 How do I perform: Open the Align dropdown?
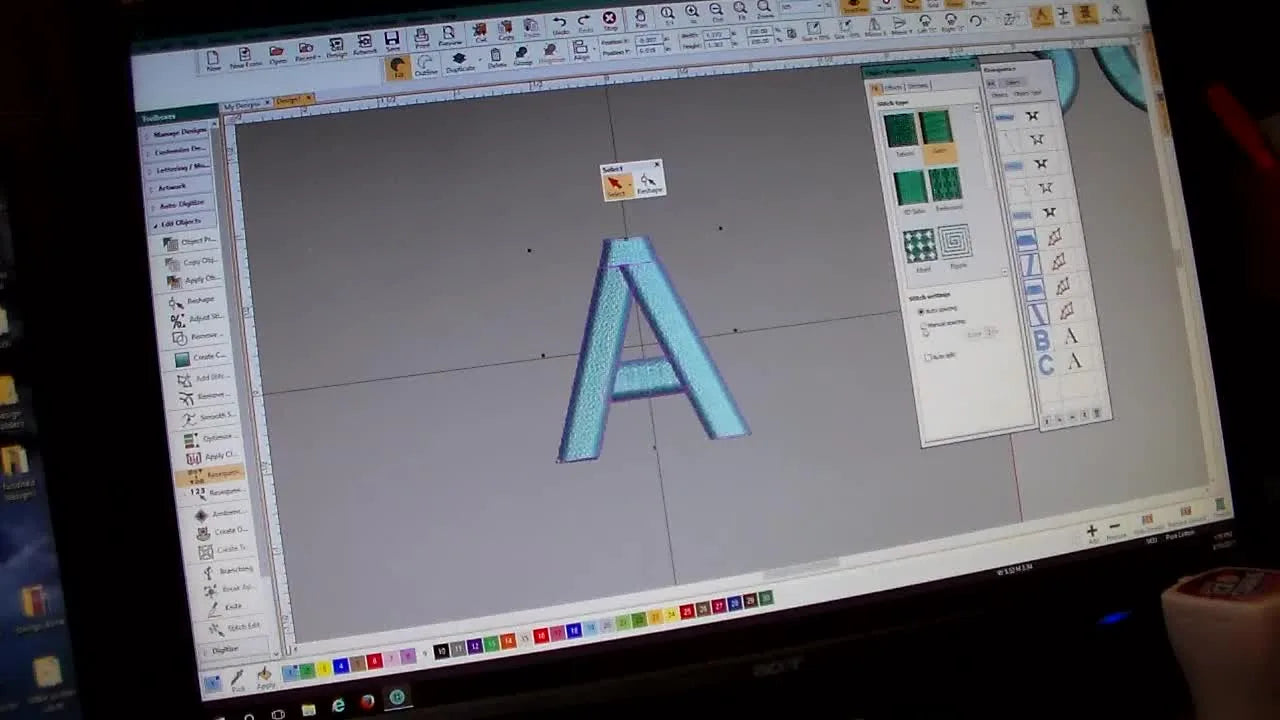(x=581, y=52)
